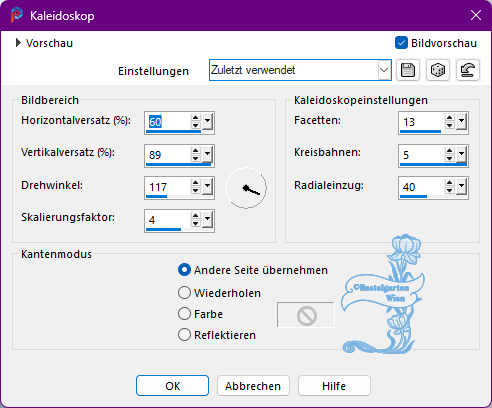
Task: Uncheck the Bildvorschau checkbox
Action: coord(401,43)
